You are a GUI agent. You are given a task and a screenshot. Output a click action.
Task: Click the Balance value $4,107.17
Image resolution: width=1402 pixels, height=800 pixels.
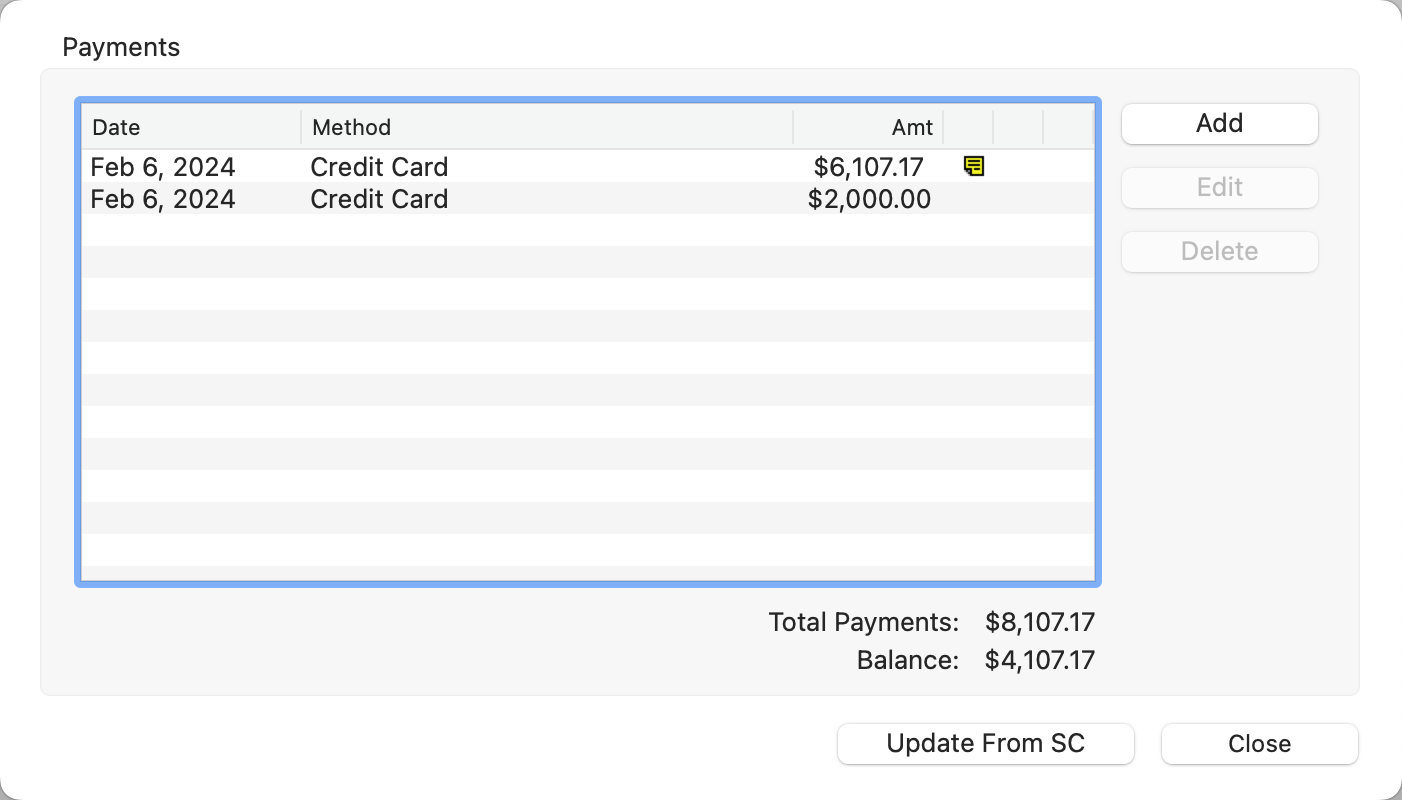pyautogui.click(x=1039, y=660)
